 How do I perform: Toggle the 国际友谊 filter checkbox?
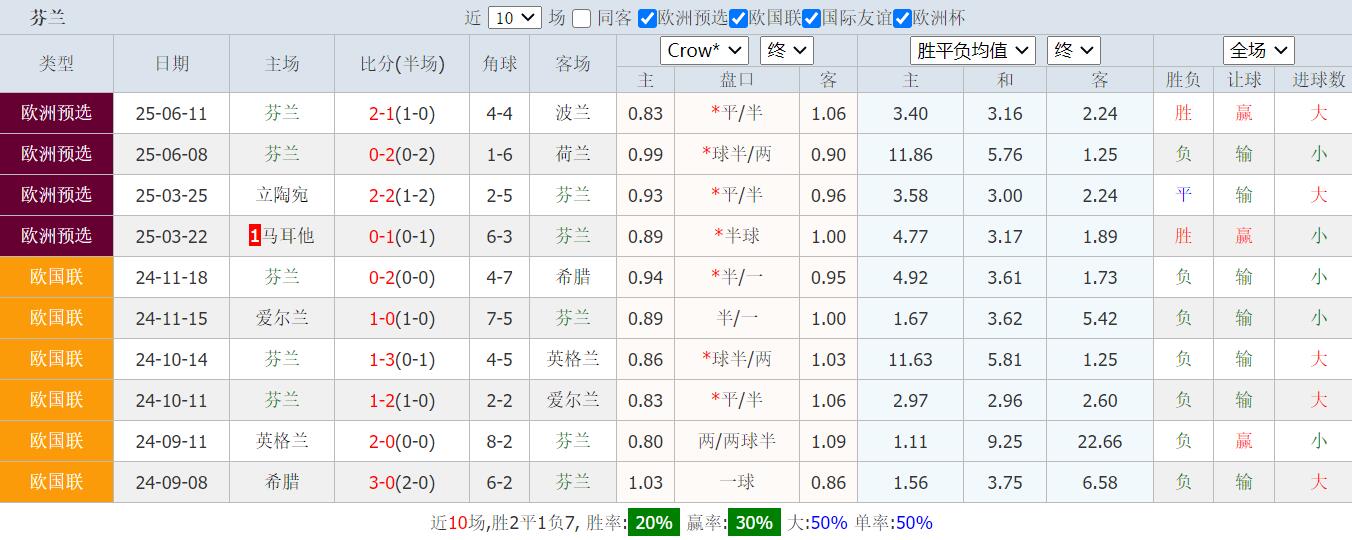coord(812,18)
